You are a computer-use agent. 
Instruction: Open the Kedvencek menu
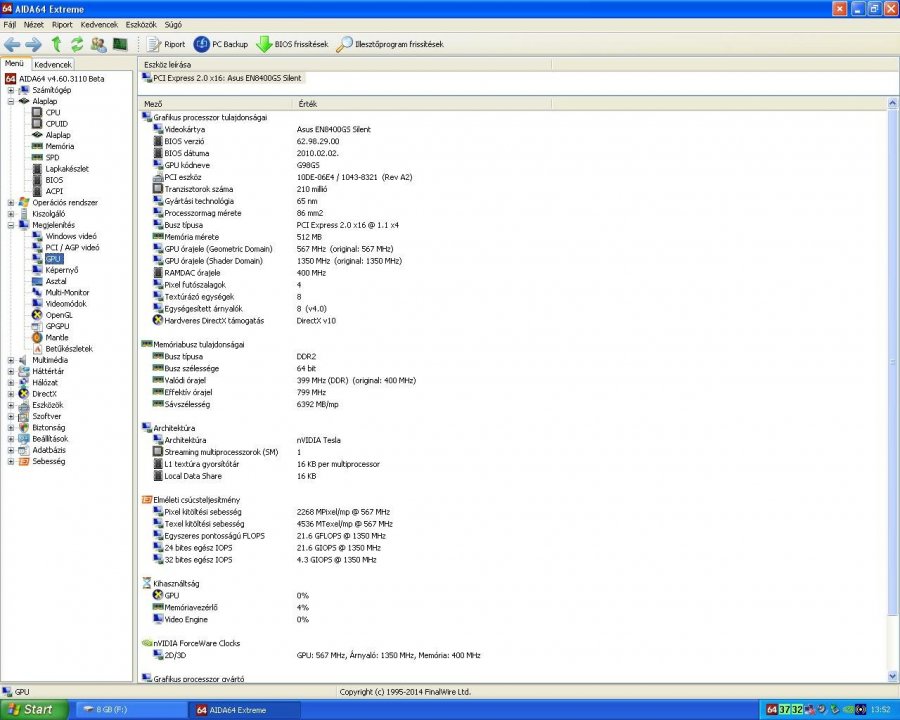coord(99,25)
